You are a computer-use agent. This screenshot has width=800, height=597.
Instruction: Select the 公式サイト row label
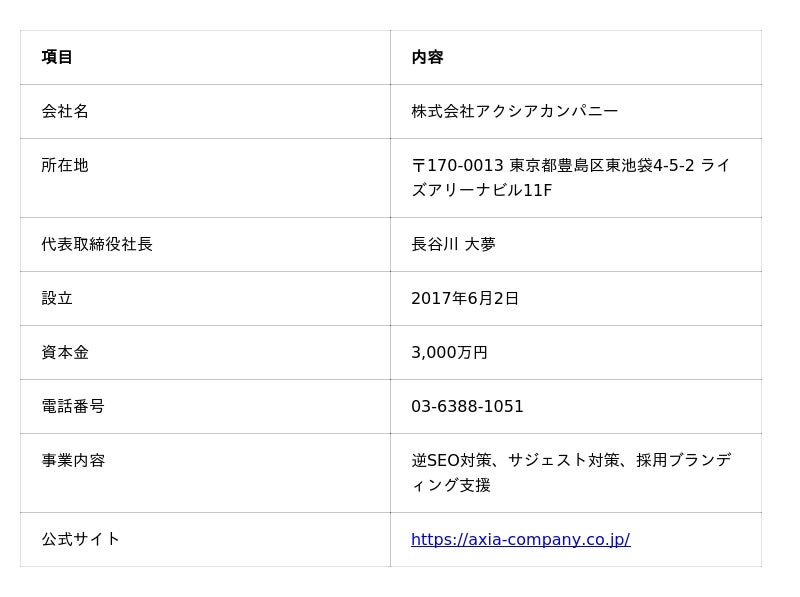coord(81,540)
